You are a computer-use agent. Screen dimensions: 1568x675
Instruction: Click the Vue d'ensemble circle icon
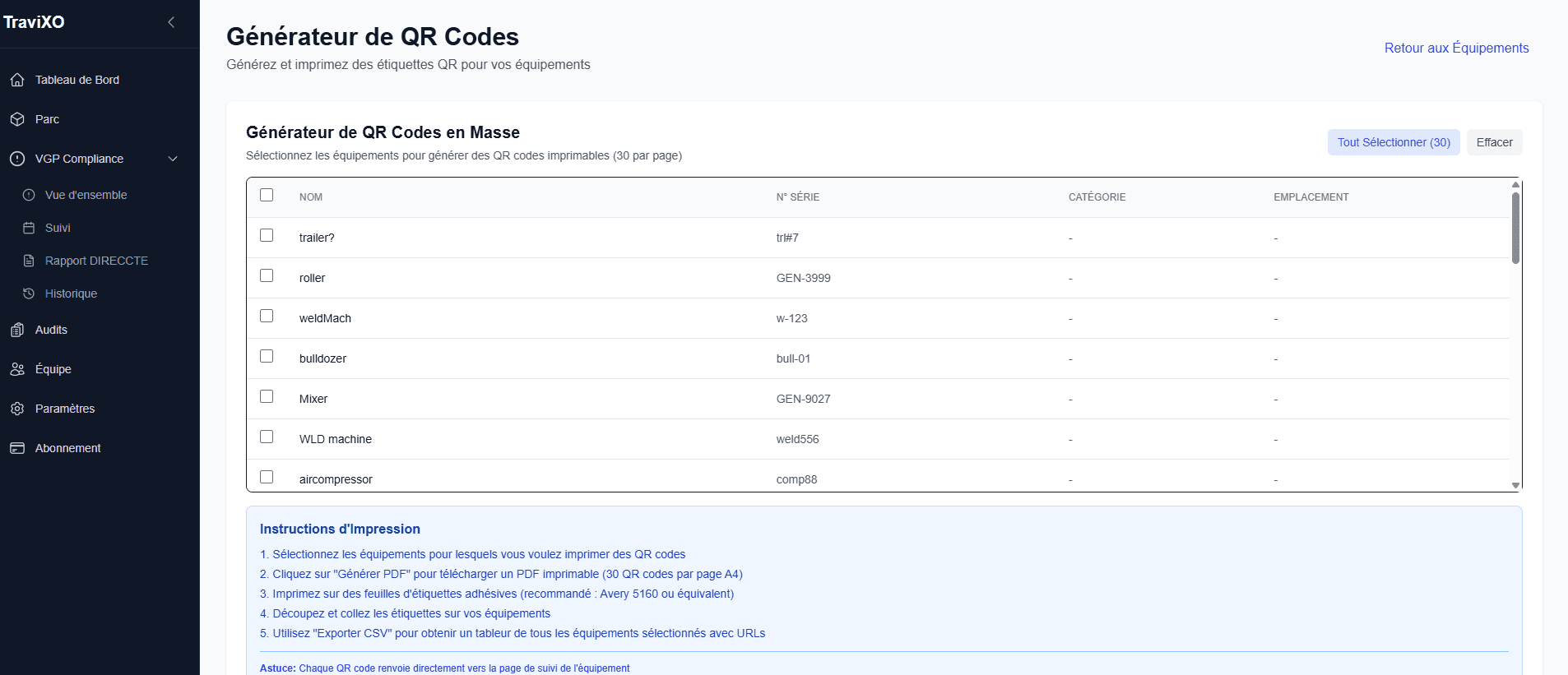29,195
